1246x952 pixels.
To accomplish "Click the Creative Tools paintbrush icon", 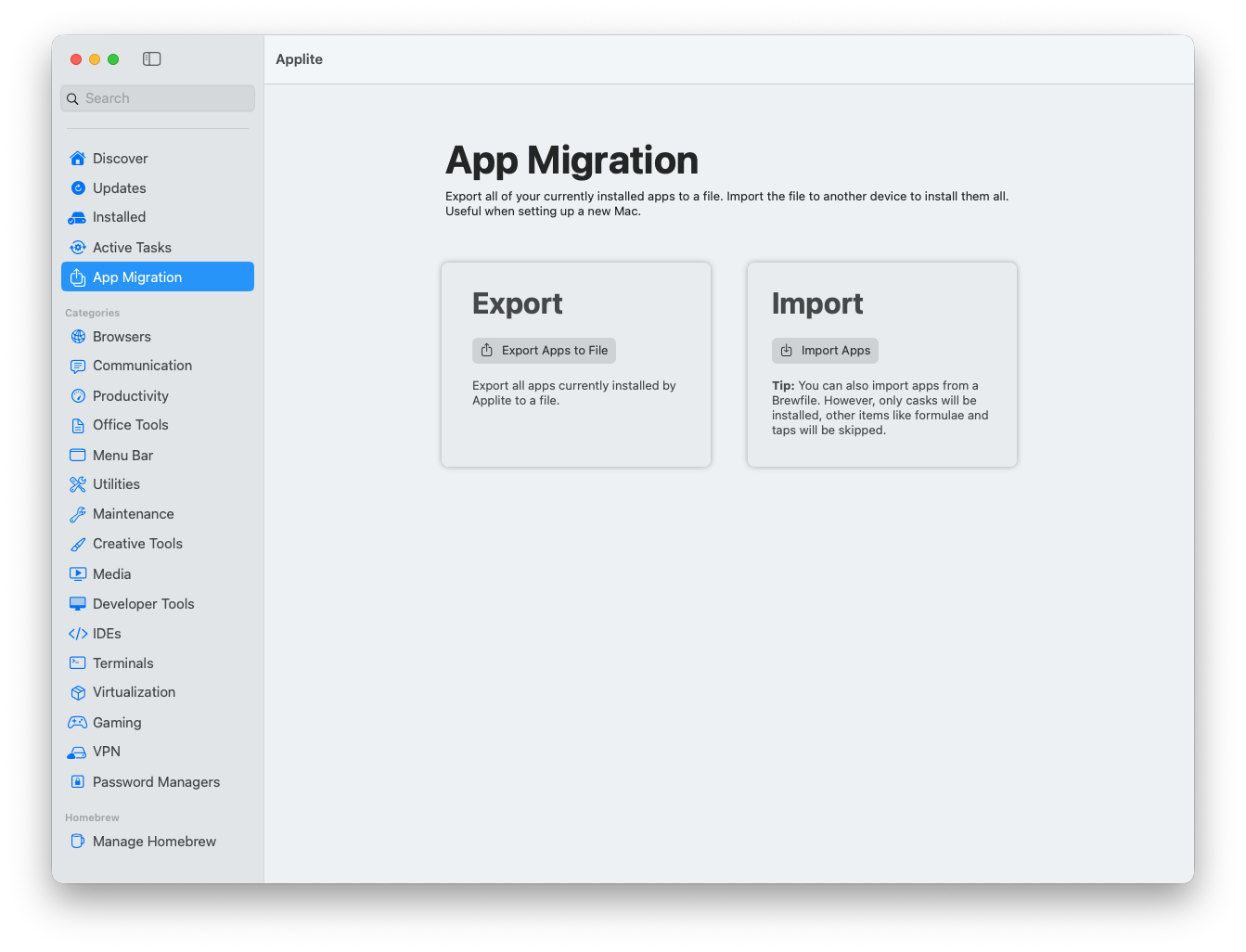I will pos(78,544).
